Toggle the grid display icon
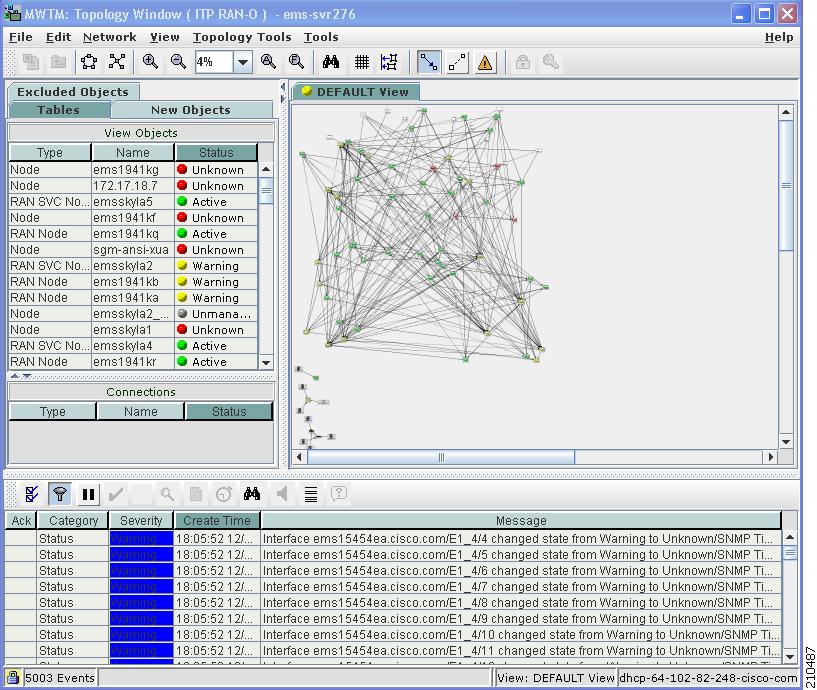 361,62
